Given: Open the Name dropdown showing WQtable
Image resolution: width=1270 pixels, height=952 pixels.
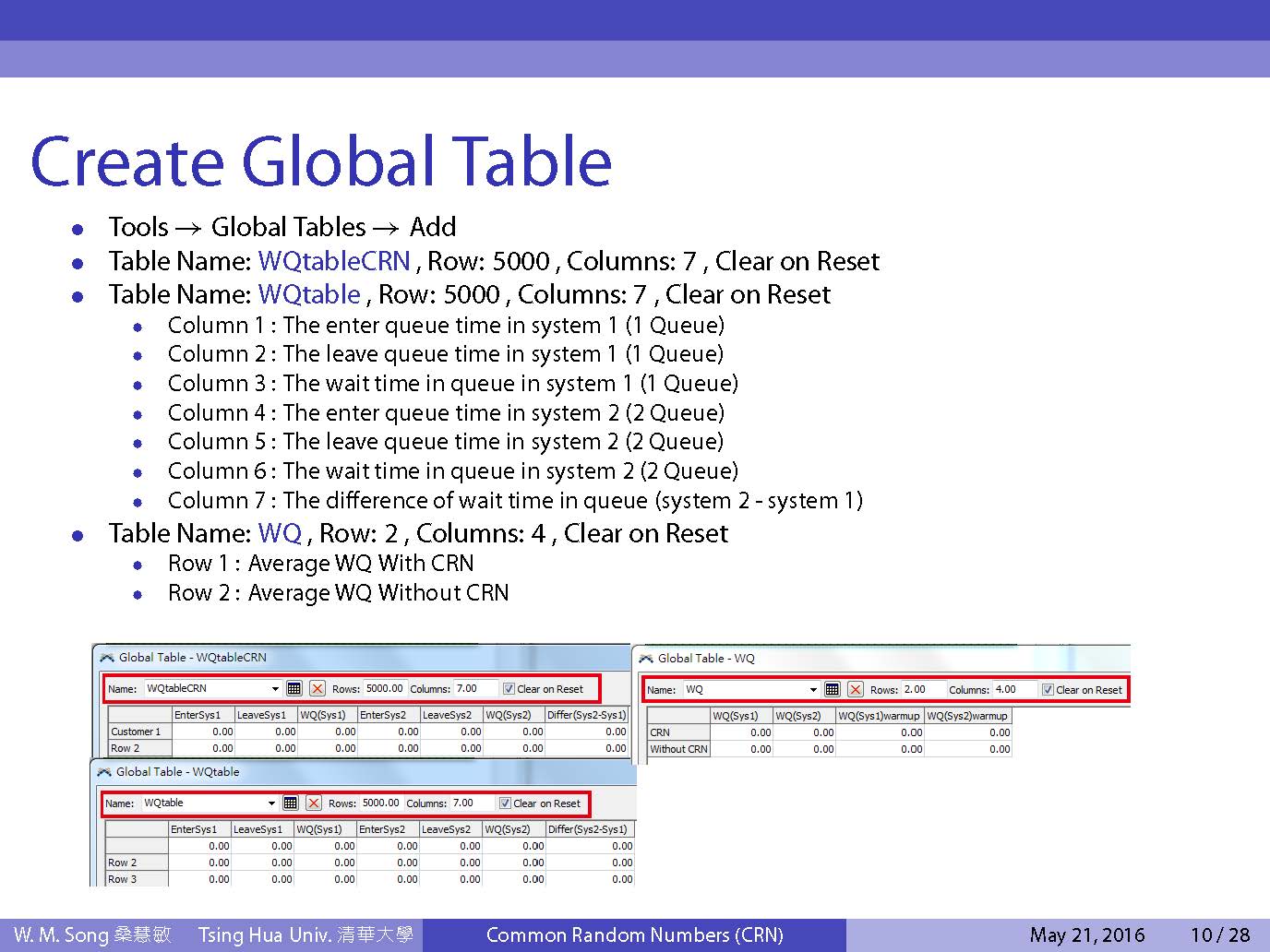Looking at the screenshot, I should pyautogui.click(x=271, y=803).
